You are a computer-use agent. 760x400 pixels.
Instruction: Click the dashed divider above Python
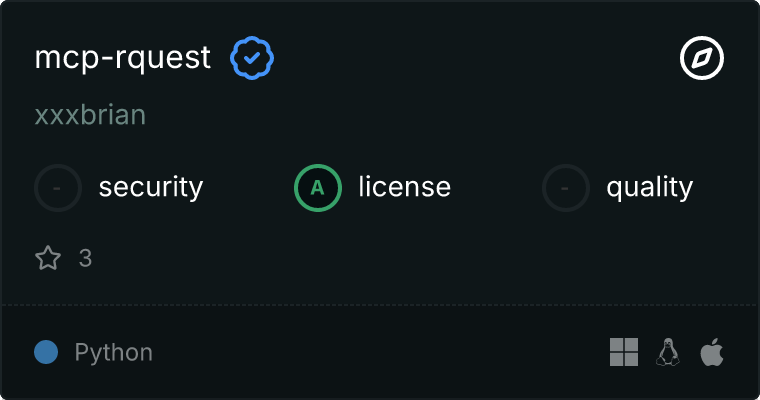click(x=380, y=304)
